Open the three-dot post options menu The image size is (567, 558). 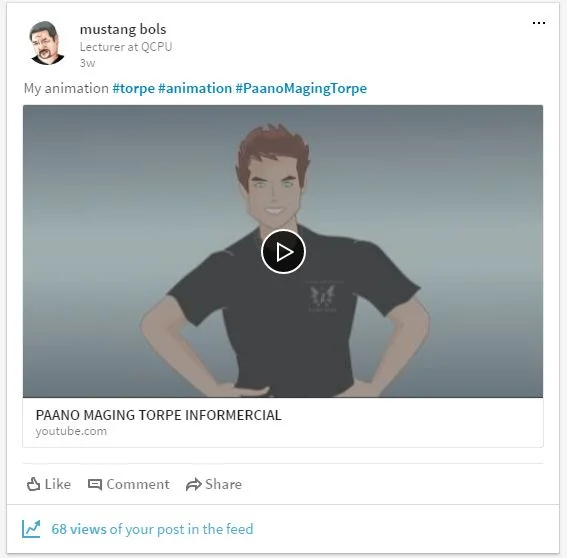coord(538,23)
